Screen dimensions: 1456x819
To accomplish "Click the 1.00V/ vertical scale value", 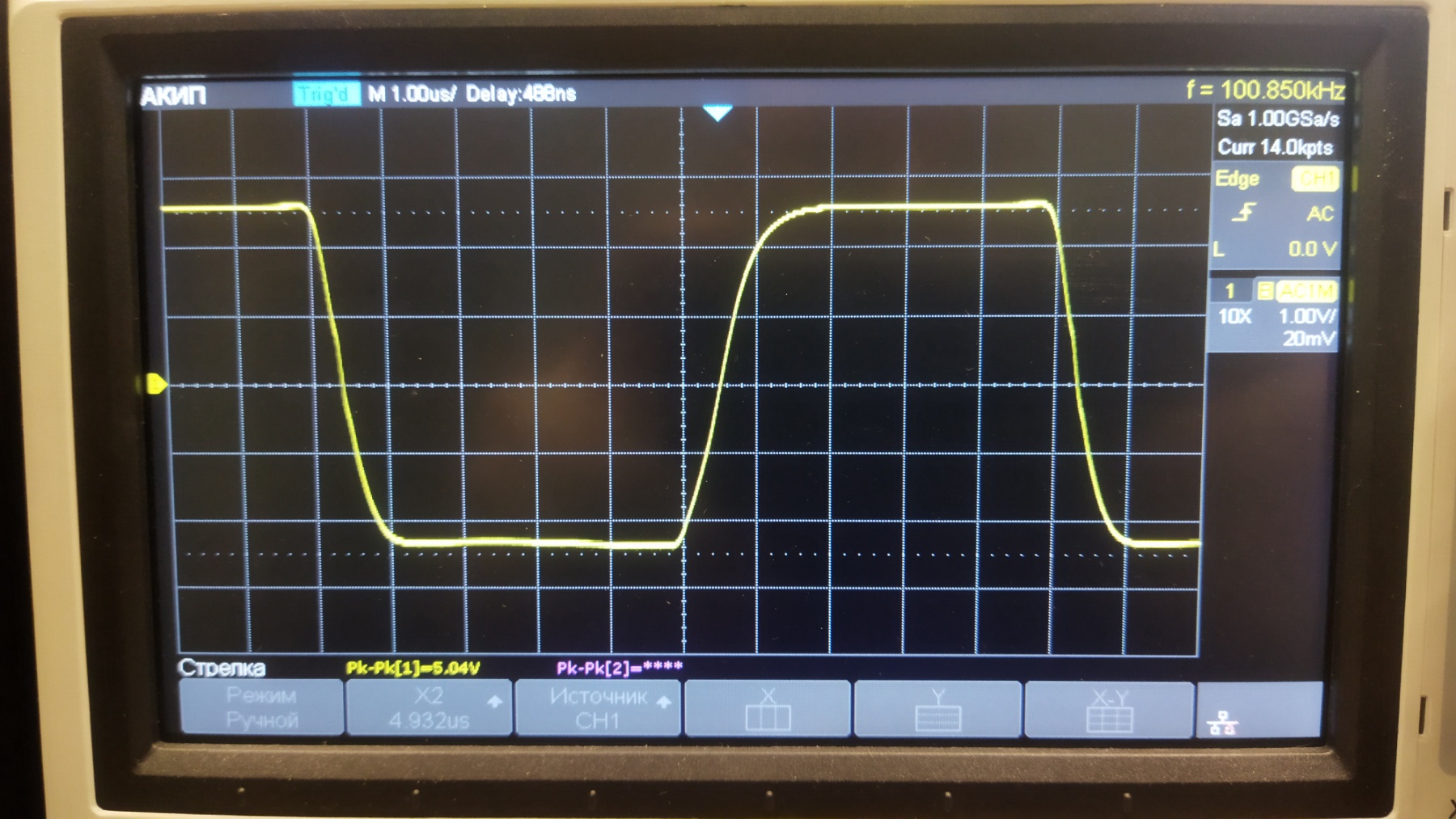I will click(1308, 316).
